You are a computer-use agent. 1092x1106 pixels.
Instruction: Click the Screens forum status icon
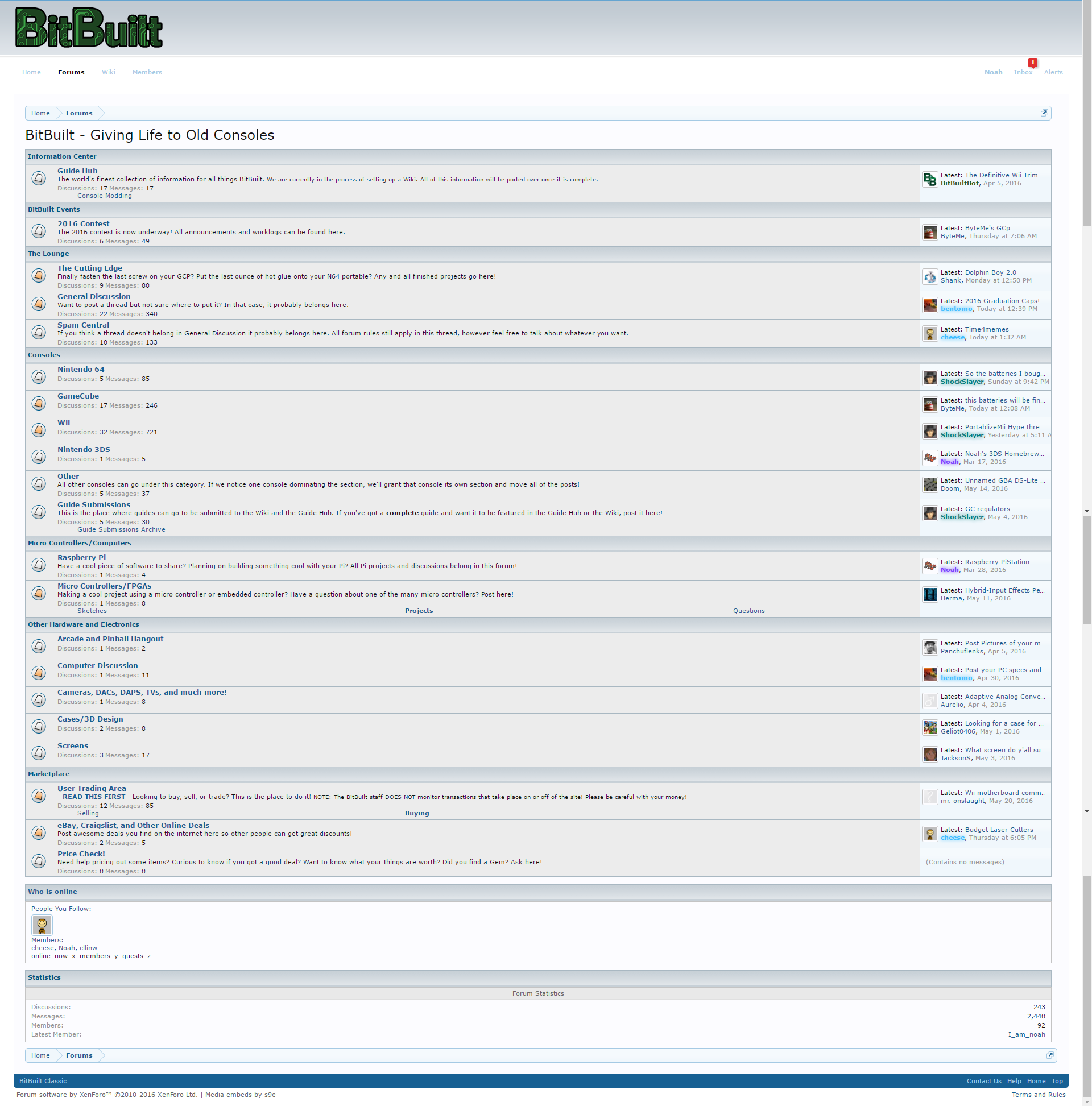38,753
